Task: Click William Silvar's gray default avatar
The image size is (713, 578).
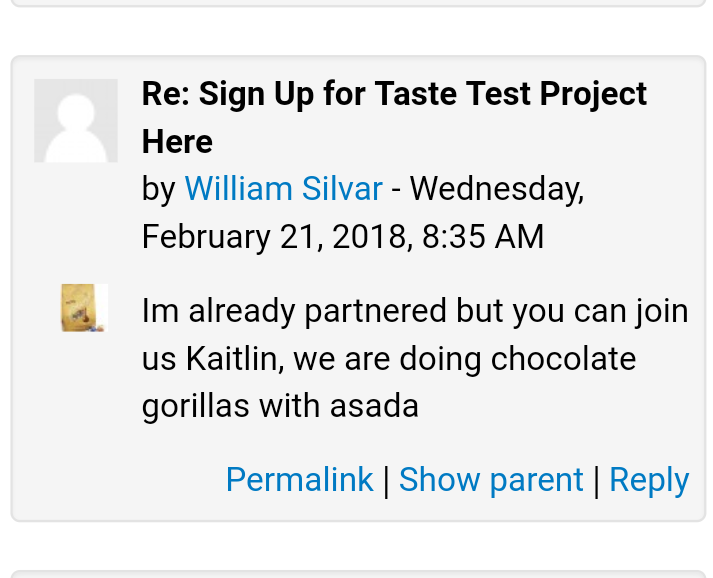Action: point(76,121)
